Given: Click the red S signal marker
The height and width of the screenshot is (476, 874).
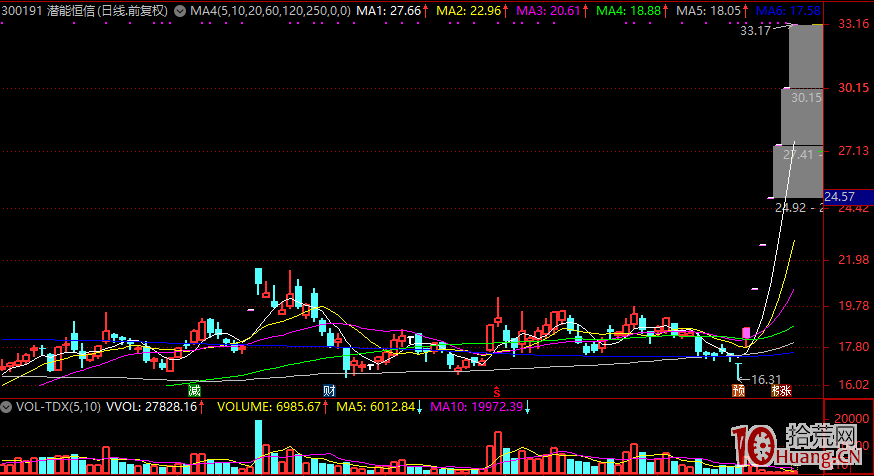Looking at the screenshot, I should coord(496,391).
